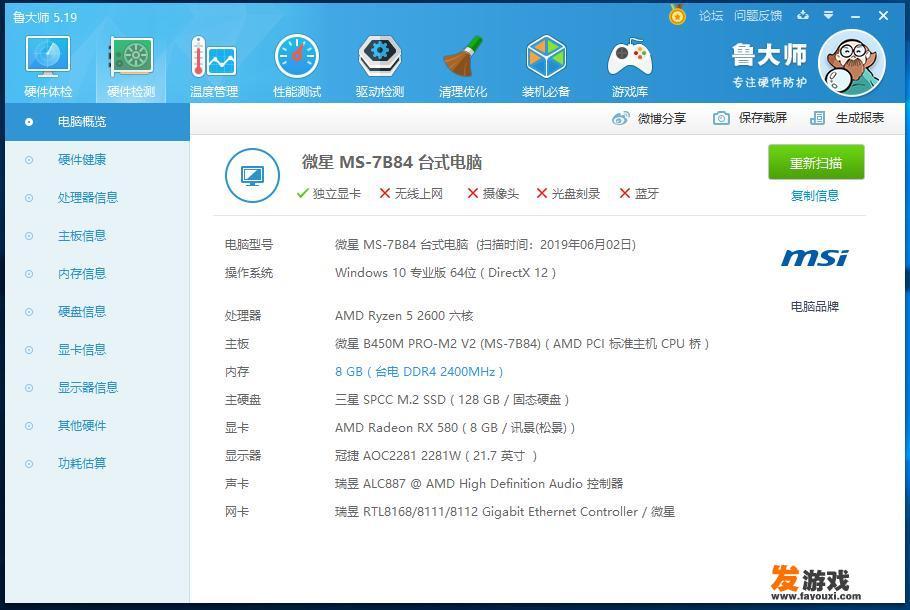Click the MSI brand logo
910x610 pixels.
pyautogui.click(x=814, y=258)
